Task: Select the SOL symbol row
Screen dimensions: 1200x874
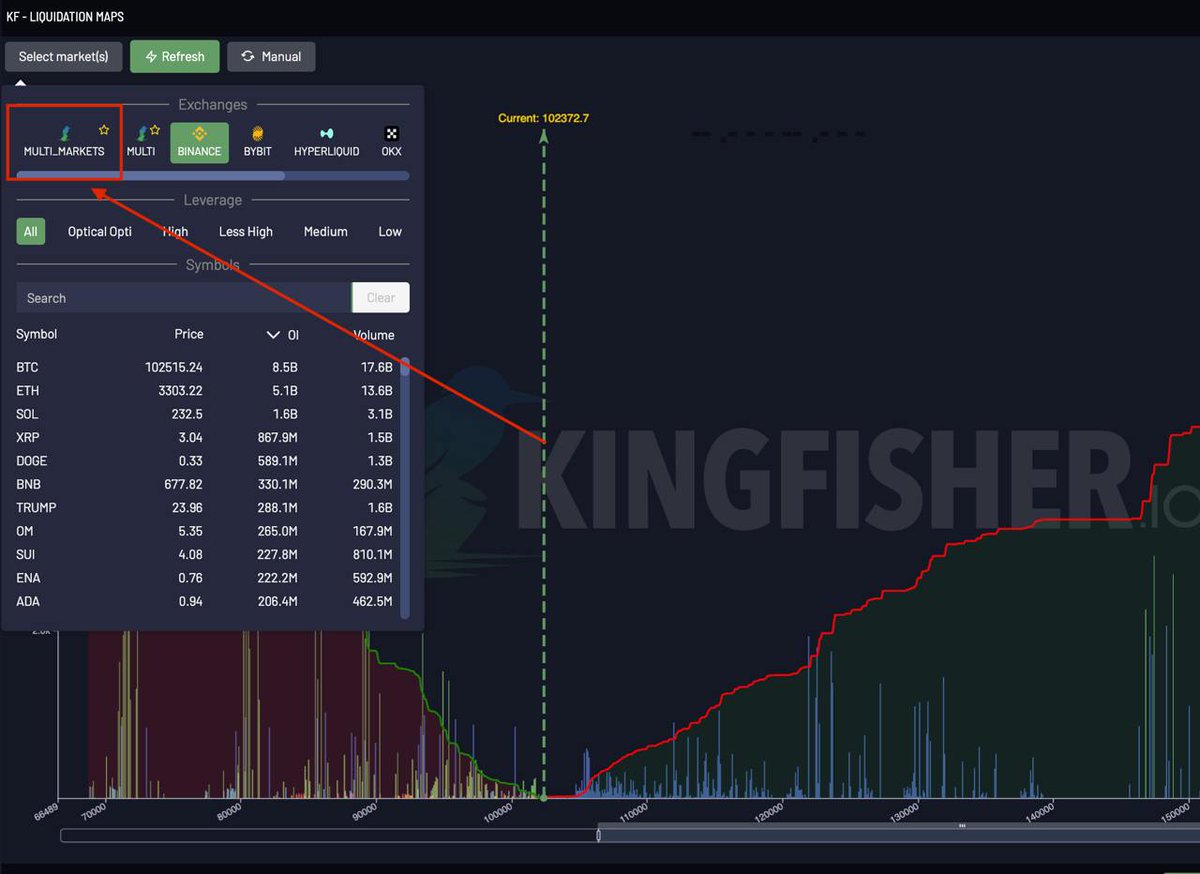Action: pos(206,414)
